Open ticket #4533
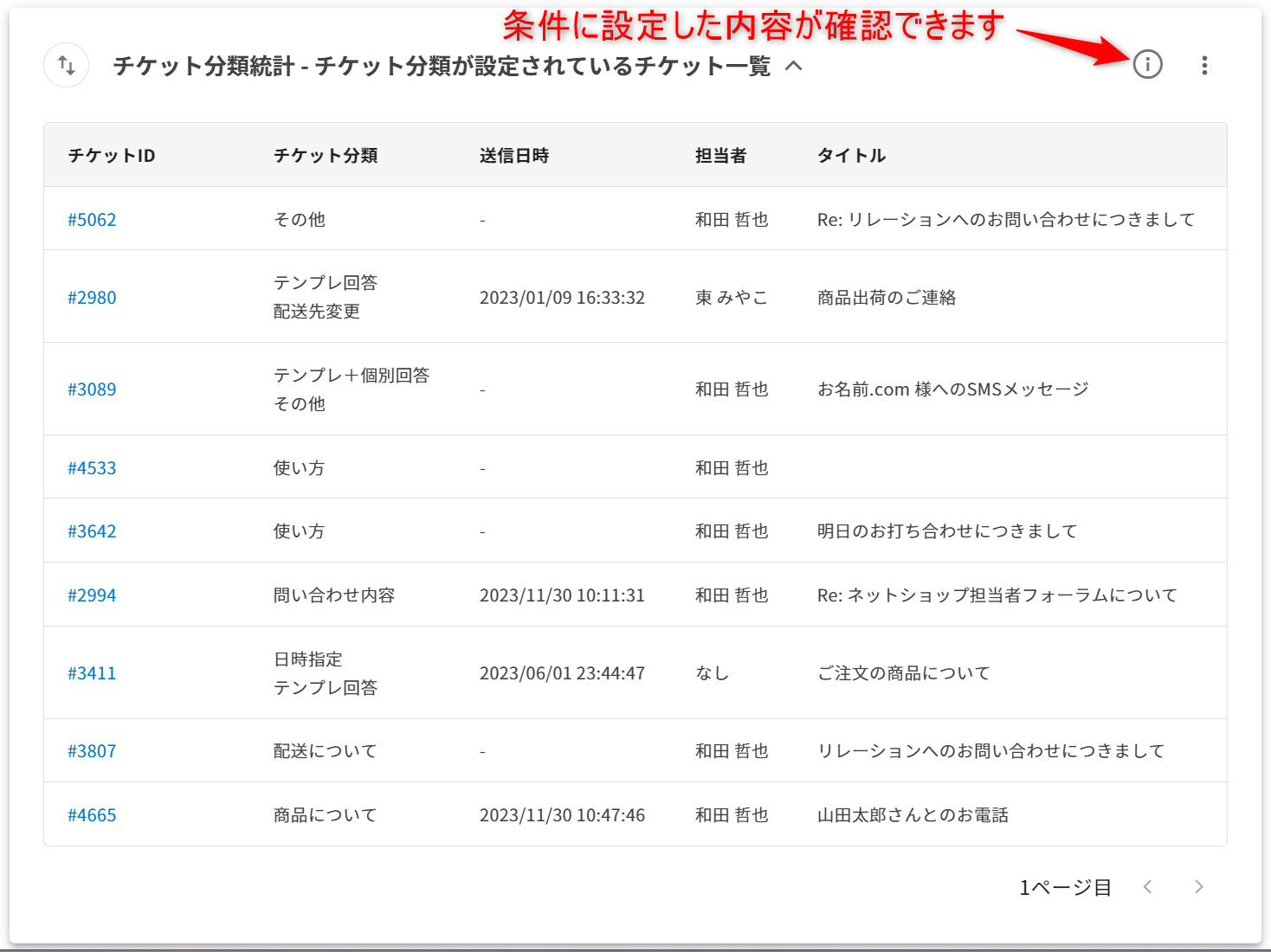Screen dimensions: 1271x952 [92, 468]
